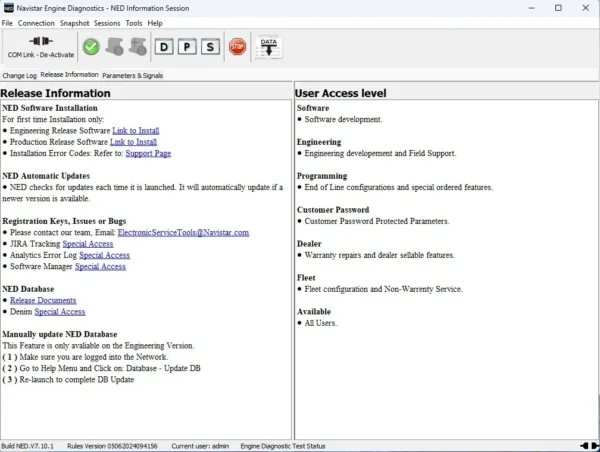Click the Available access level heading
The image size is (600, 452).
(314, 312)
